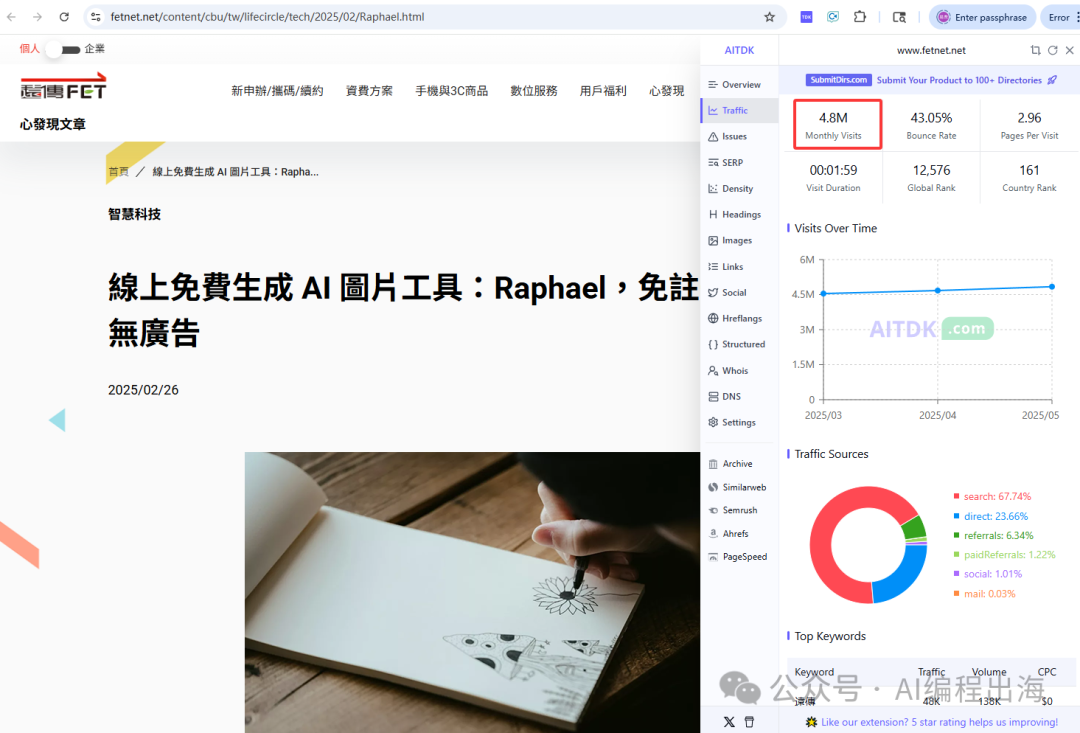
Task: Bookmark this page with the star icon
Action: click(769, 17)
